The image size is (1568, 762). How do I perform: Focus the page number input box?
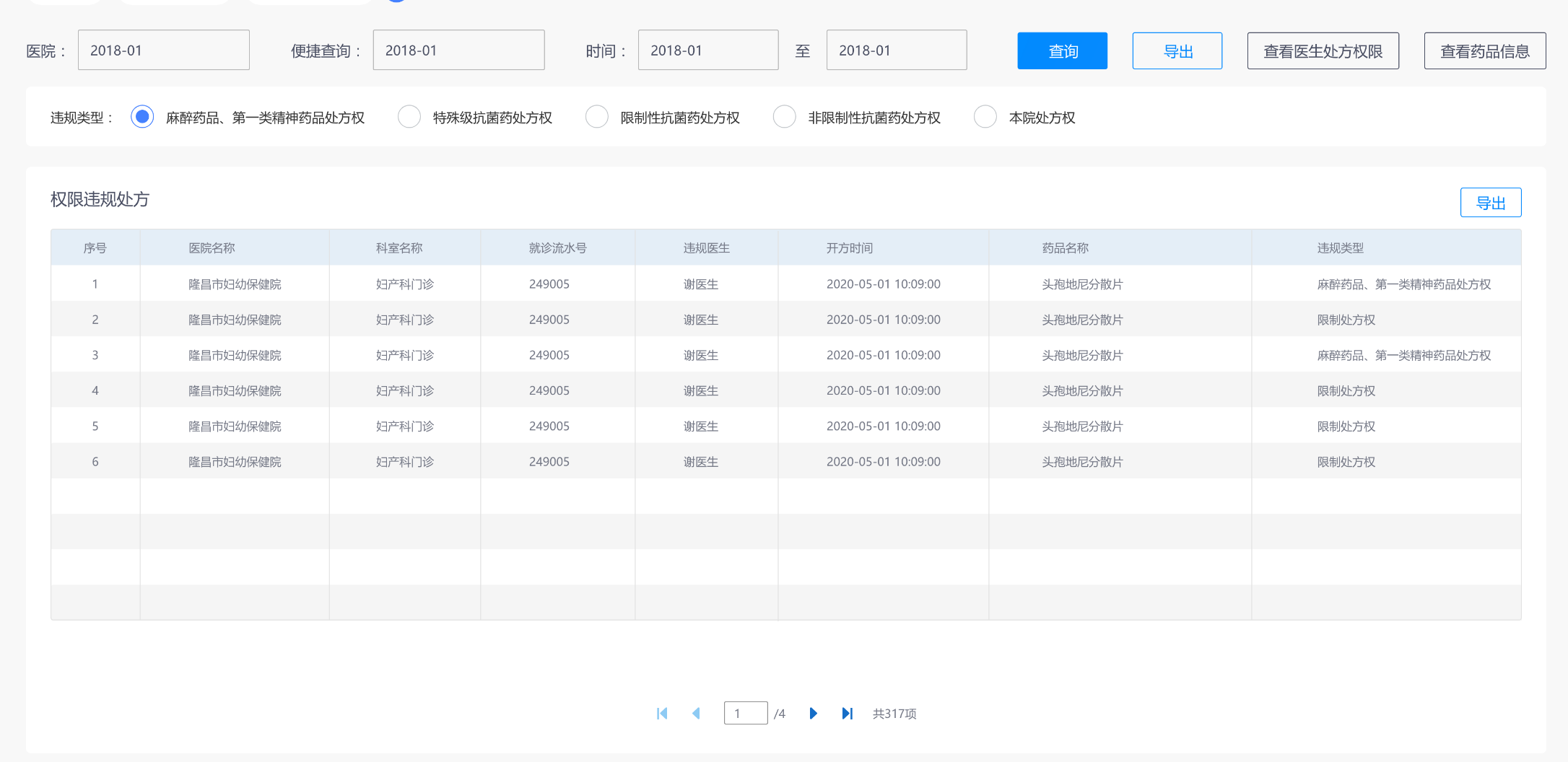(x=746, y=713)
